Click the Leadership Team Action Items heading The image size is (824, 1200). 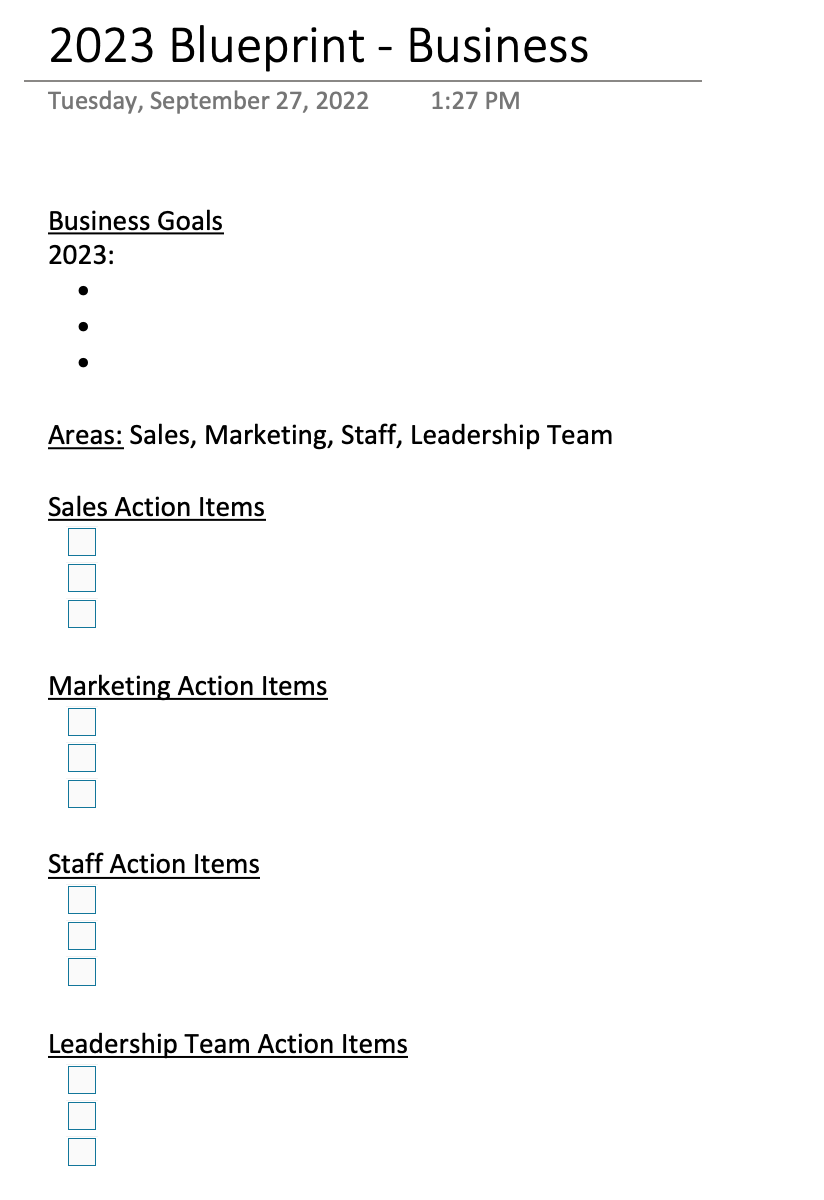(228, 1044)
